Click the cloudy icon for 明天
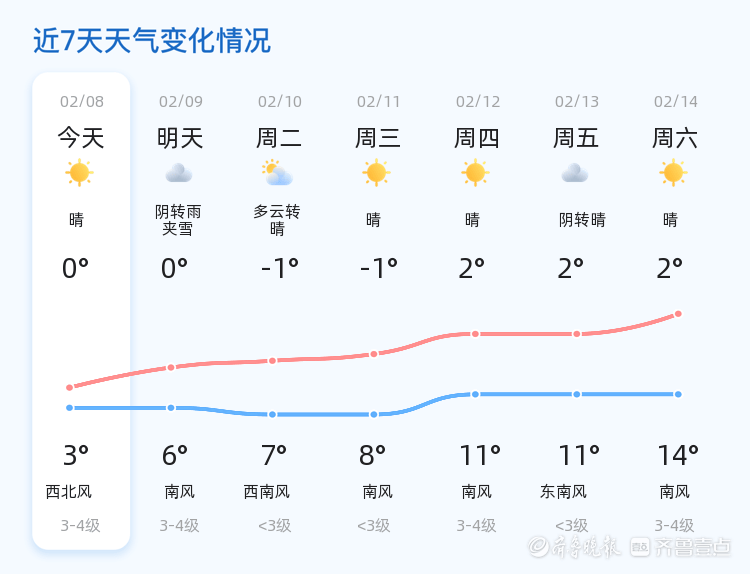 178,173
